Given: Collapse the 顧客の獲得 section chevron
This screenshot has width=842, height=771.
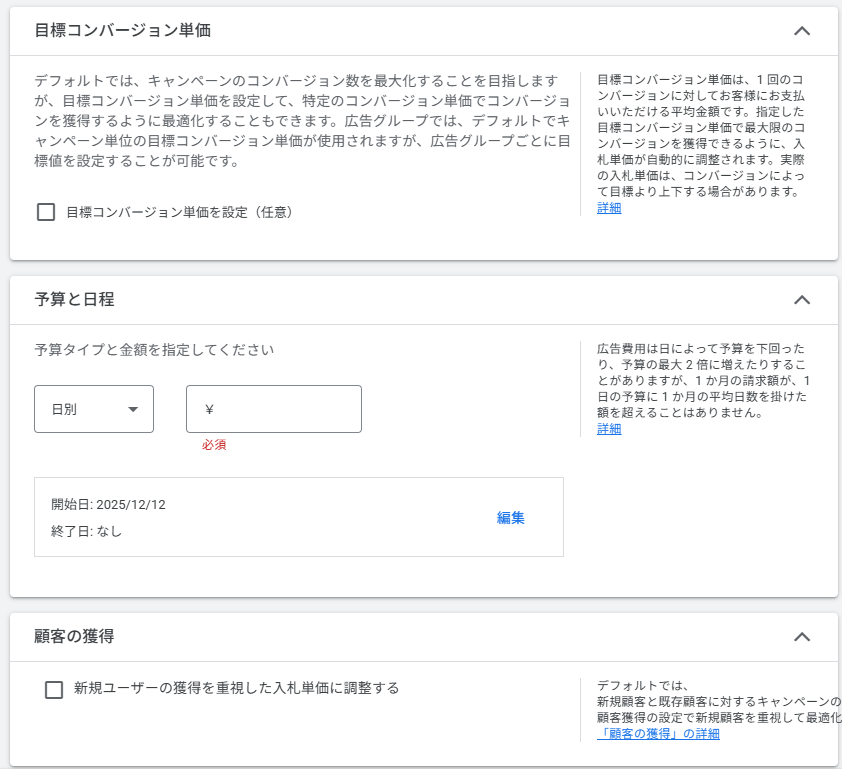Looking at the screenshot, I should [x=801, y=637].
